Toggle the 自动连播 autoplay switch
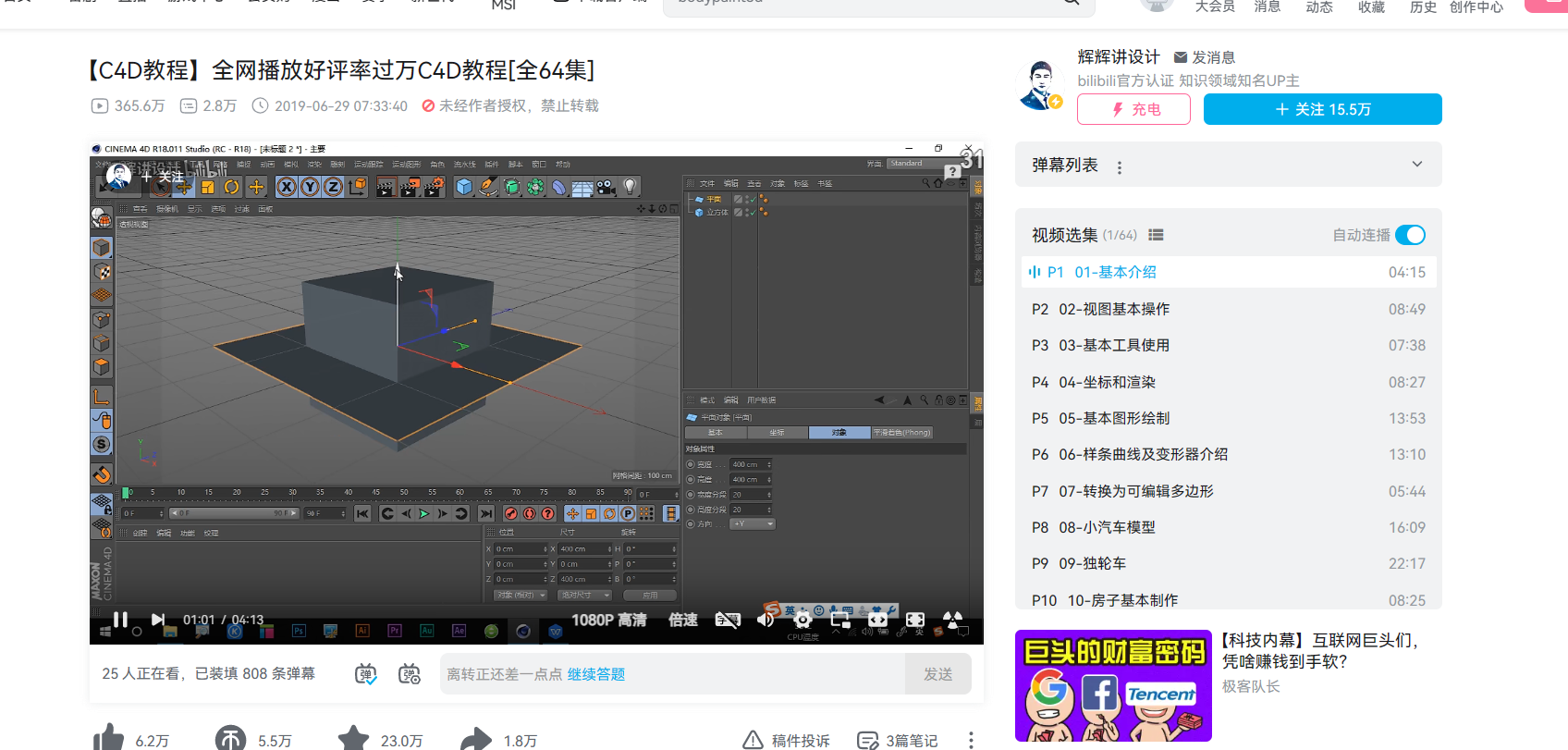Screen dimensions: 1568x750 [x=1410, y=235]
